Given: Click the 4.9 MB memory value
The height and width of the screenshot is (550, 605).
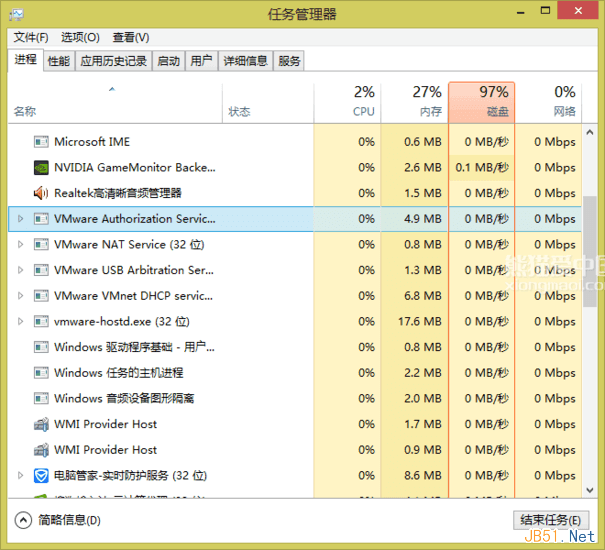Looking at the screenshot, I should point(423,219).
